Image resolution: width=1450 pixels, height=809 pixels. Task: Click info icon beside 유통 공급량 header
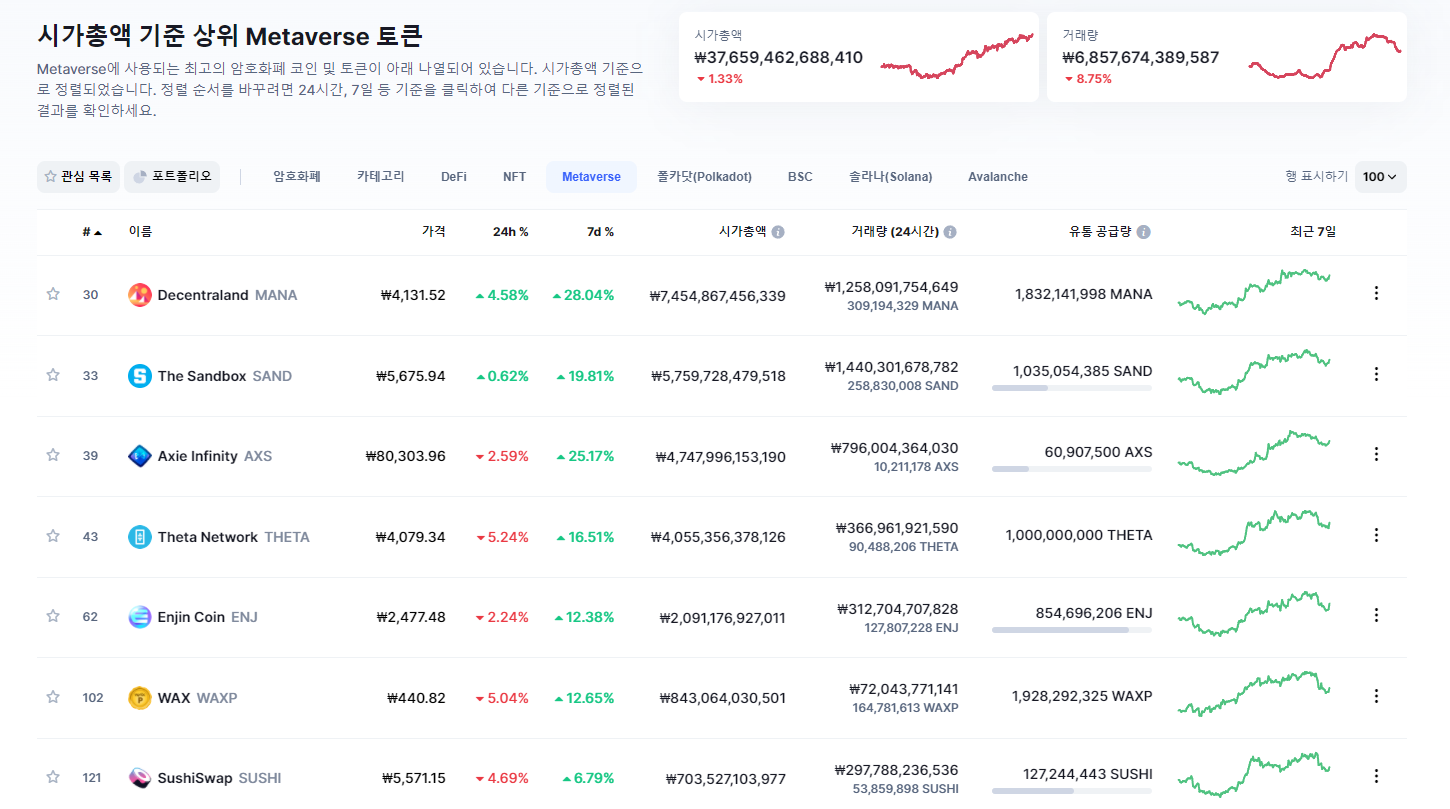1144,232
